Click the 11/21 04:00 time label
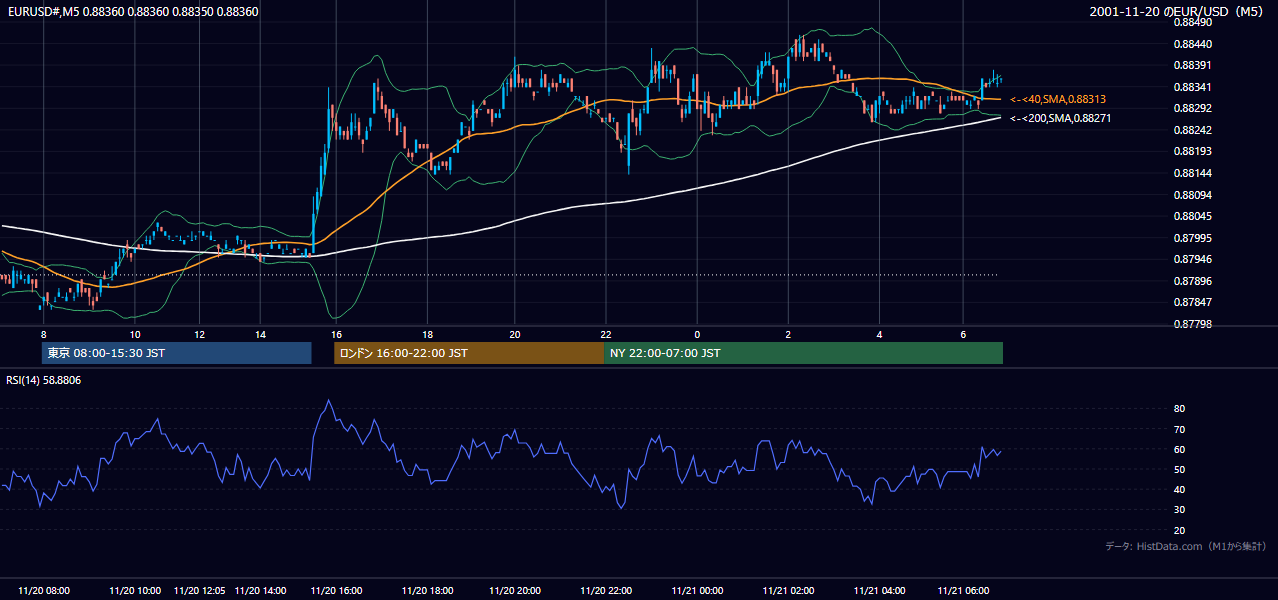The height and width of the screenshot is (600, 1278). [x=880, y=591]
